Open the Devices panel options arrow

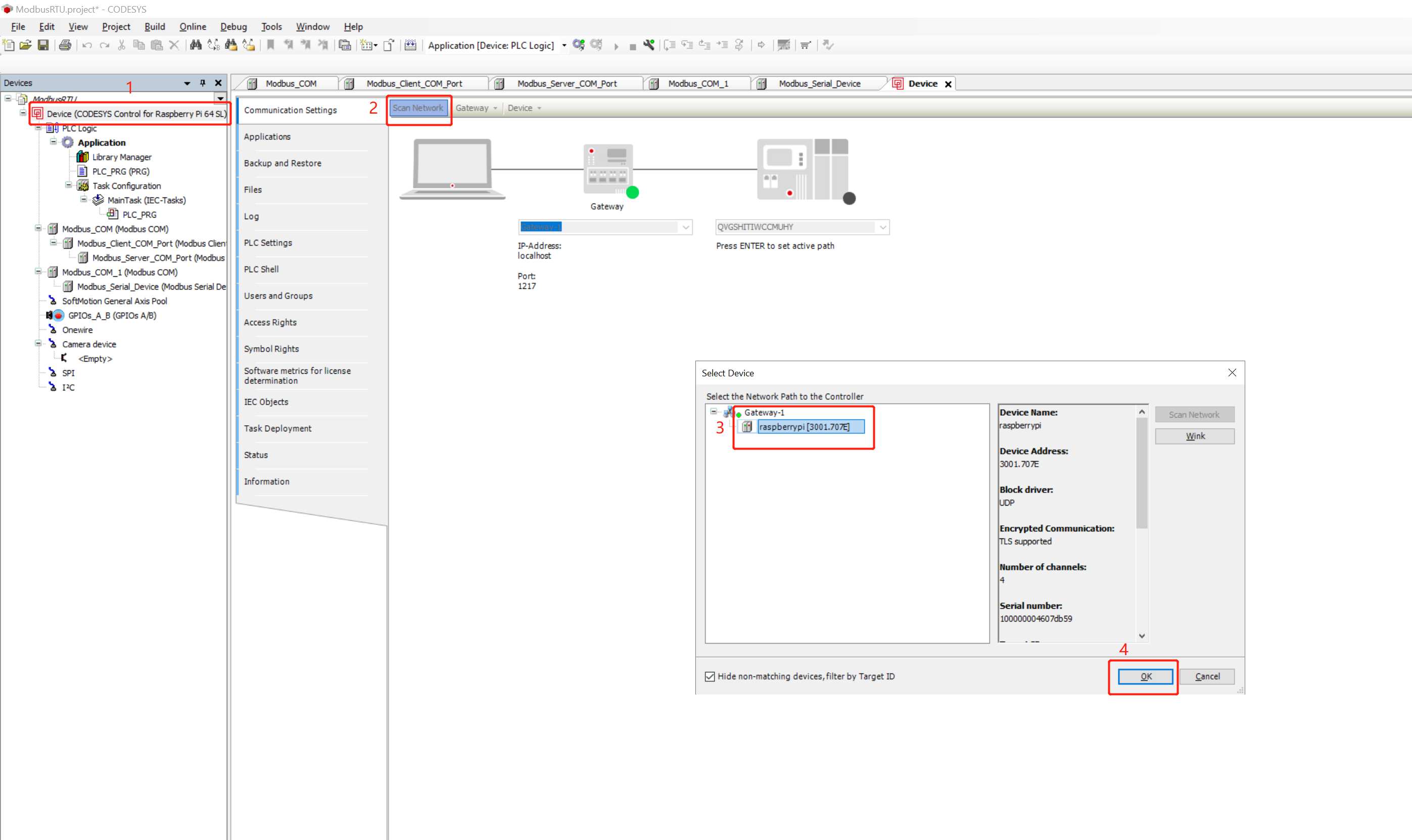tap(187, 83)
